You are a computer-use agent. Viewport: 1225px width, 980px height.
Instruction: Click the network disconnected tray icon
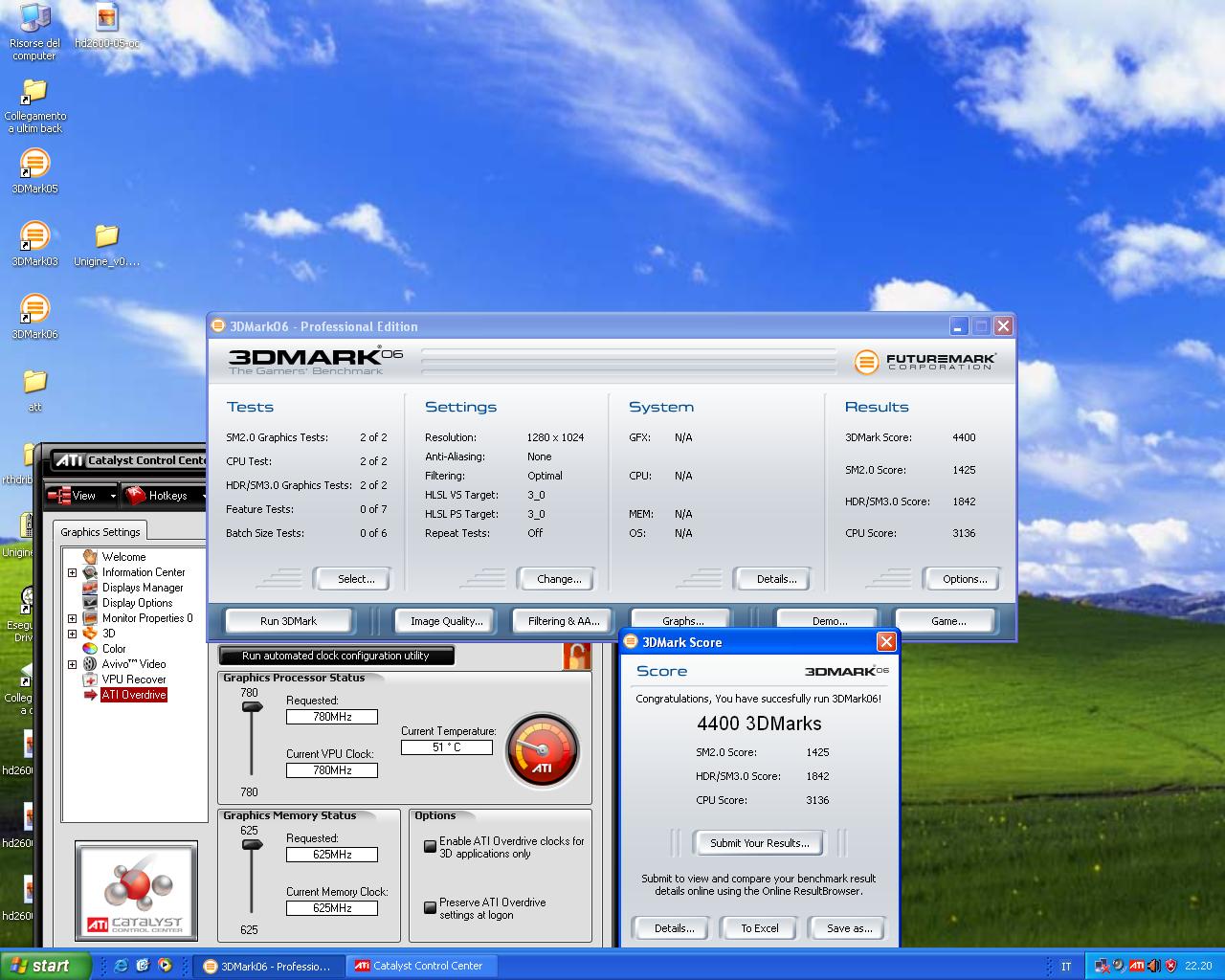click(x=1102, y=967)
